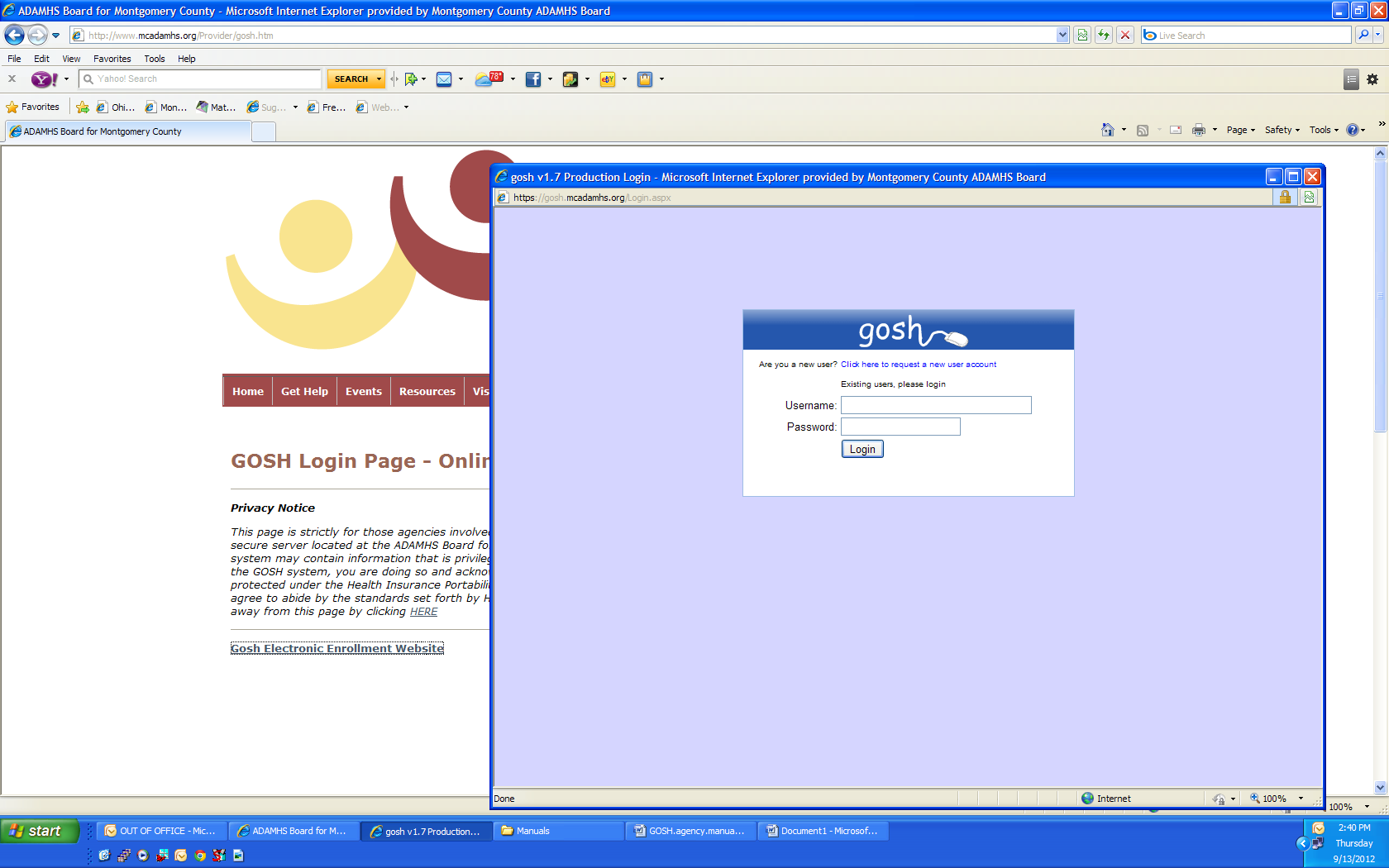Viewport: 1389px width, 868px height.
Task: Click the compatibility view icon in the gosh window
Action: 1309,197
